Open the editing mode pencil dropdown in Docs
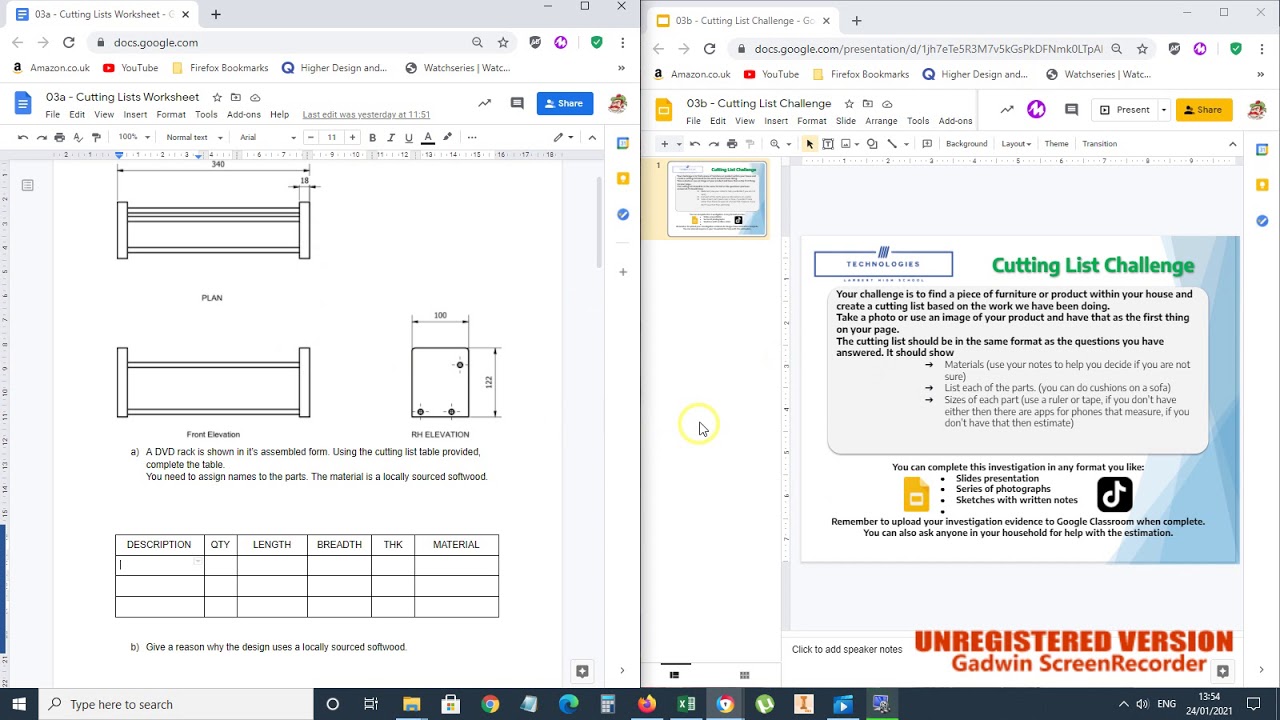1280x720 pixels. 563,137
